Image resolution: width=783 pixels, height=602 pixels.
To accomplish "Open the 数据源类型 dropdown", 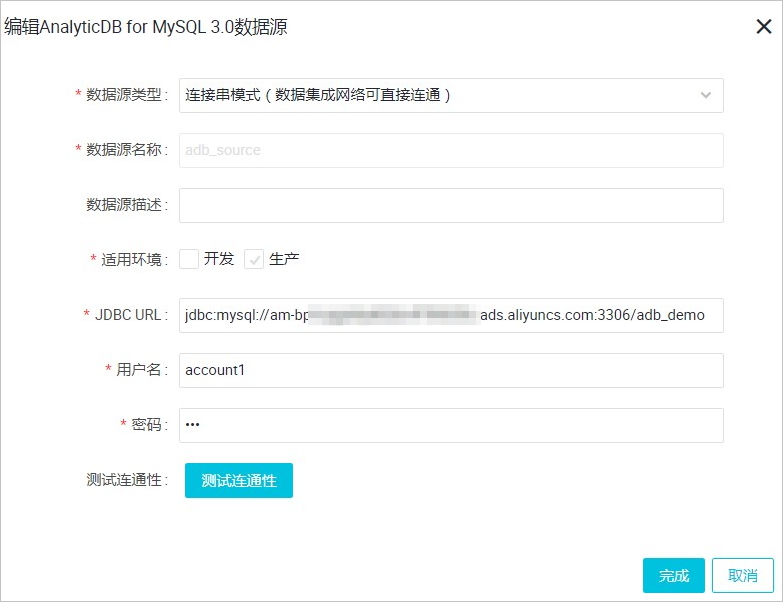I will coord(451,95).
